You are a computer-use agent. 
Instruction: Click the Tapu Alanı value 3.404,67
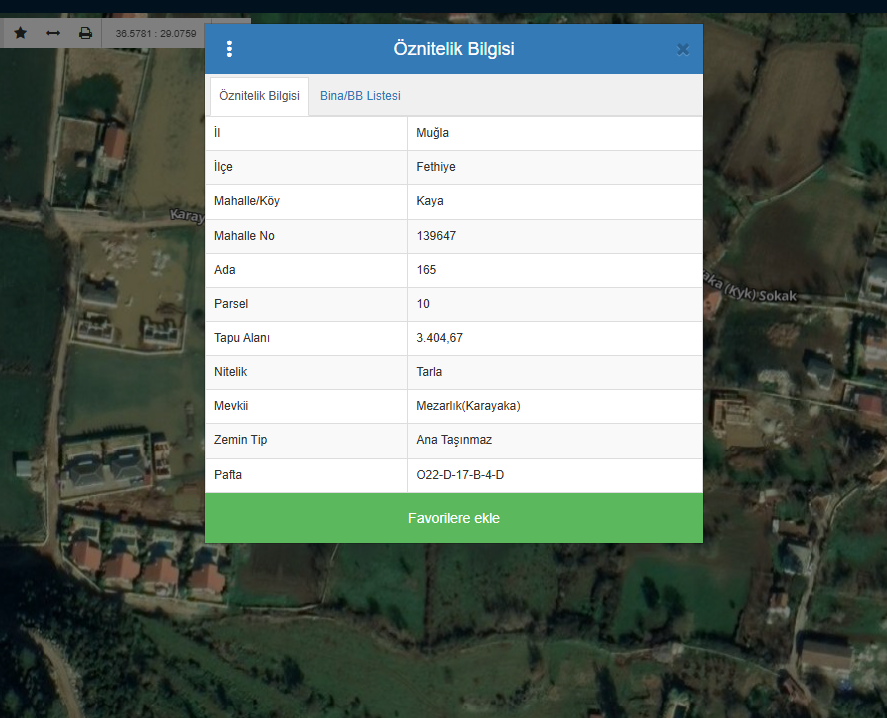(x=440, y=338)
